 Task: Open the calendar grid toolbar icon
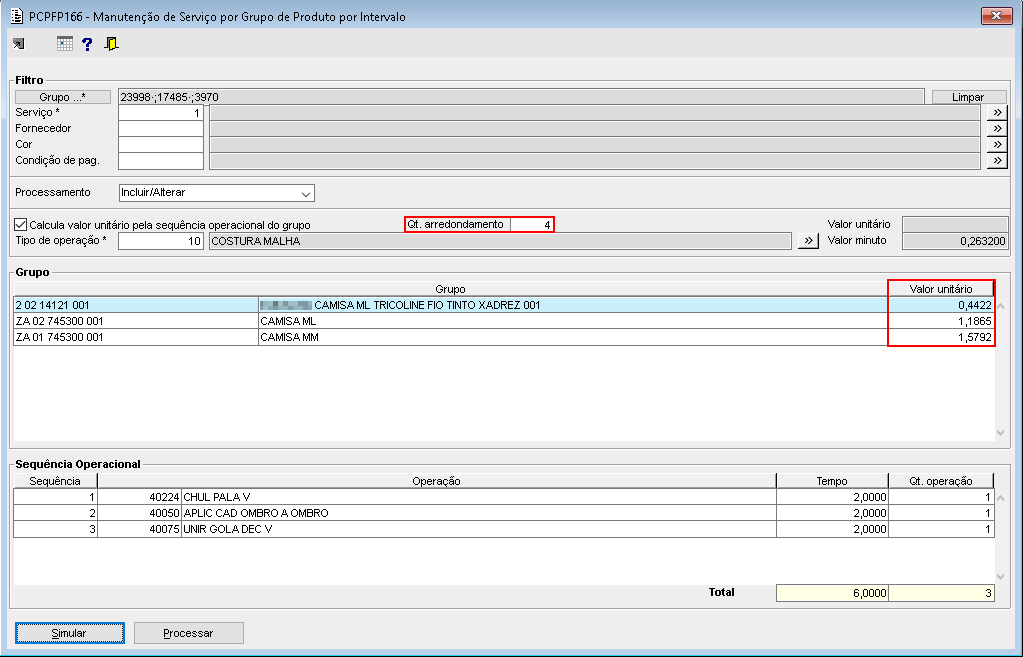point(65,44)
